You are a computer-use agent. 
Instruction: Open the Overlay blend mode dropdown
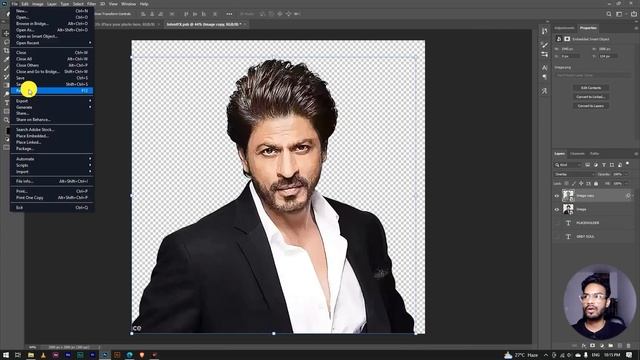(574, 174)
